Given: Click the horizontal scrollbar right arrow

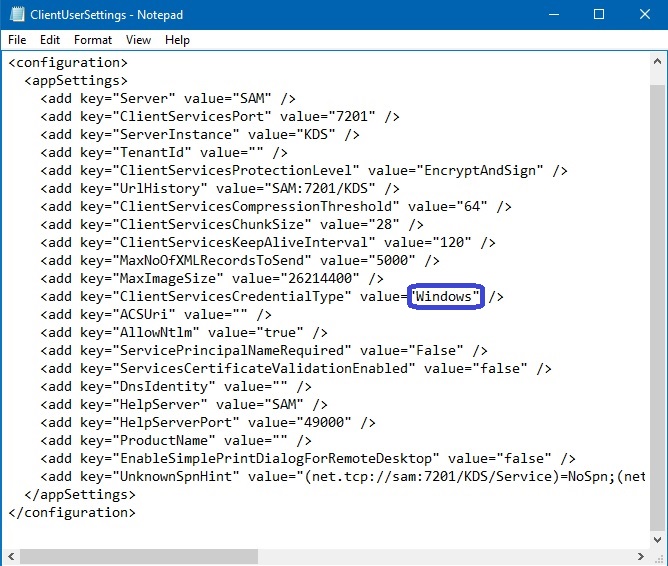Looking at the screenshot, I should pos(640,557).
